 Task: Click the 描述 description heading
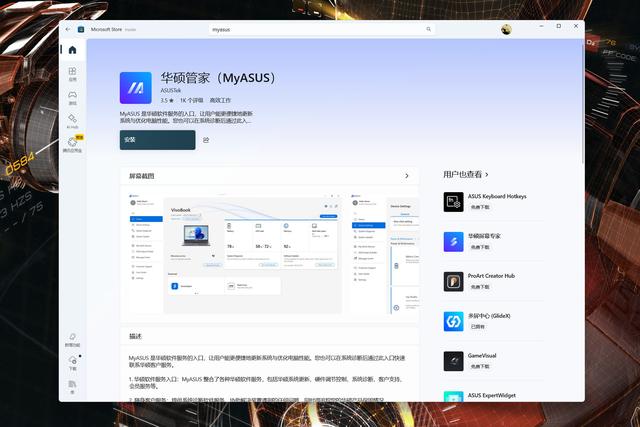[136, 336]
